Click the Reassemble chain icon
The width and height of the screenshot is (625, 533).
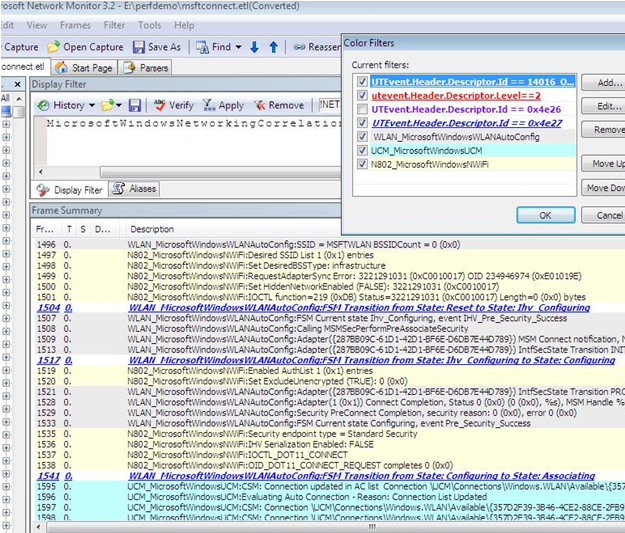[299, 47]
